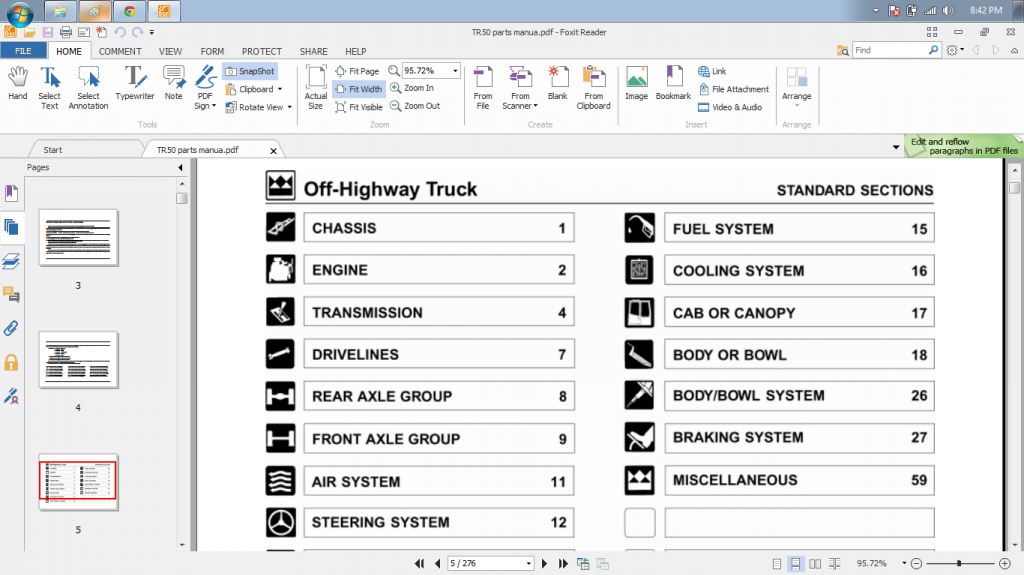Activate the Typewriter tool
1024x575 pixels.
[134, 84]
